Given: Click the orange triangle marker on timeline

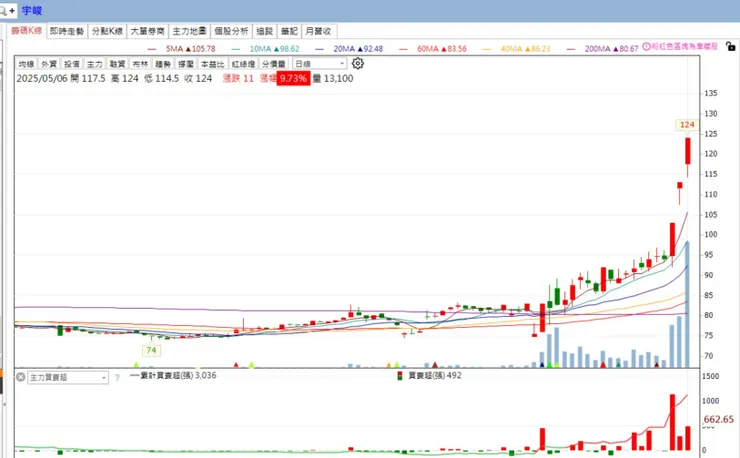Looking at the screenshot, I should pos(389,365).
